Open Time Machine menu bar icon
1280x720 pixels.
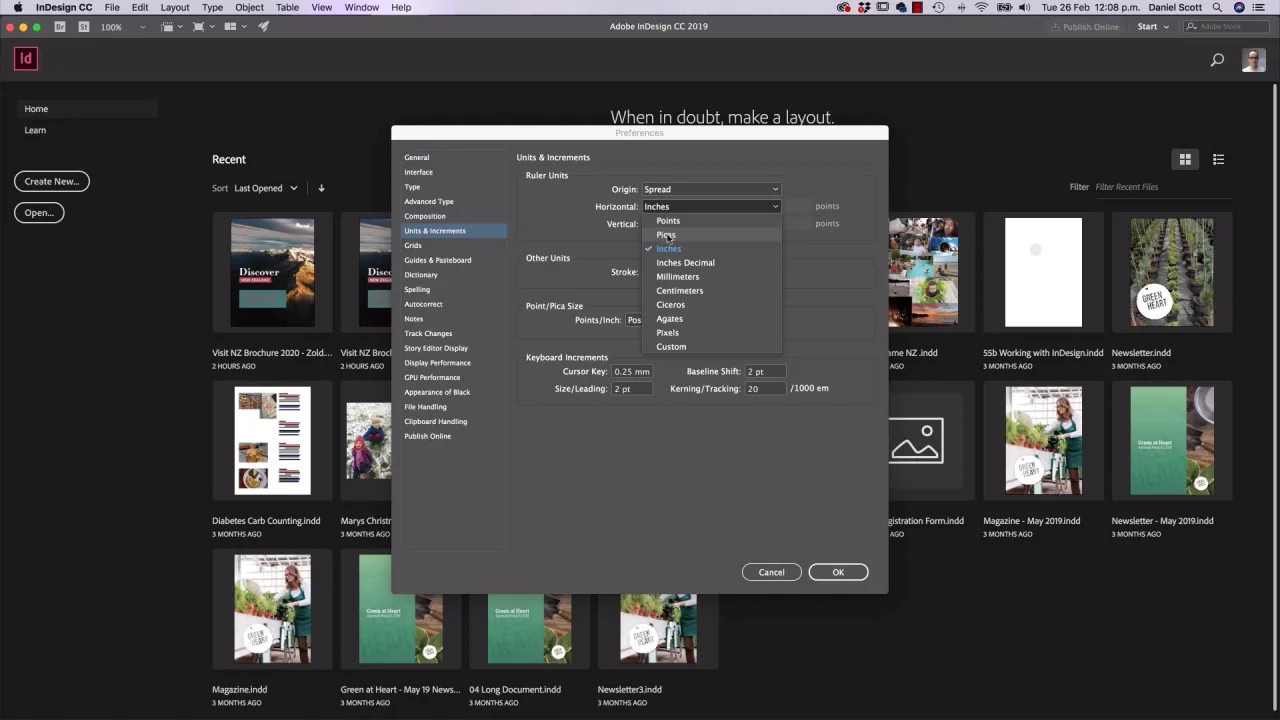point(938,7)
